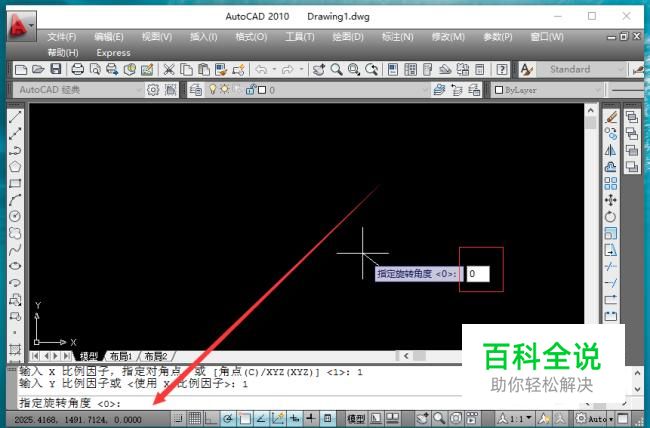Screen dimensions: 650x428
Task: Toggle Dynamic UCS in the status bar
Action: [278, 419]
